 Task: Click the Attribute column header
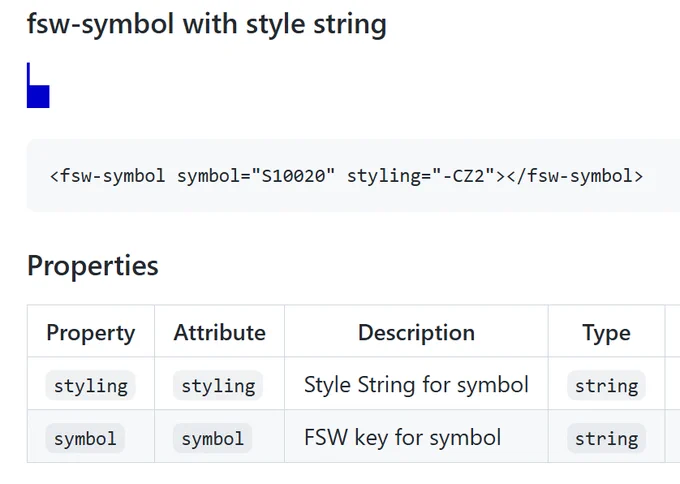pos(219,332)
